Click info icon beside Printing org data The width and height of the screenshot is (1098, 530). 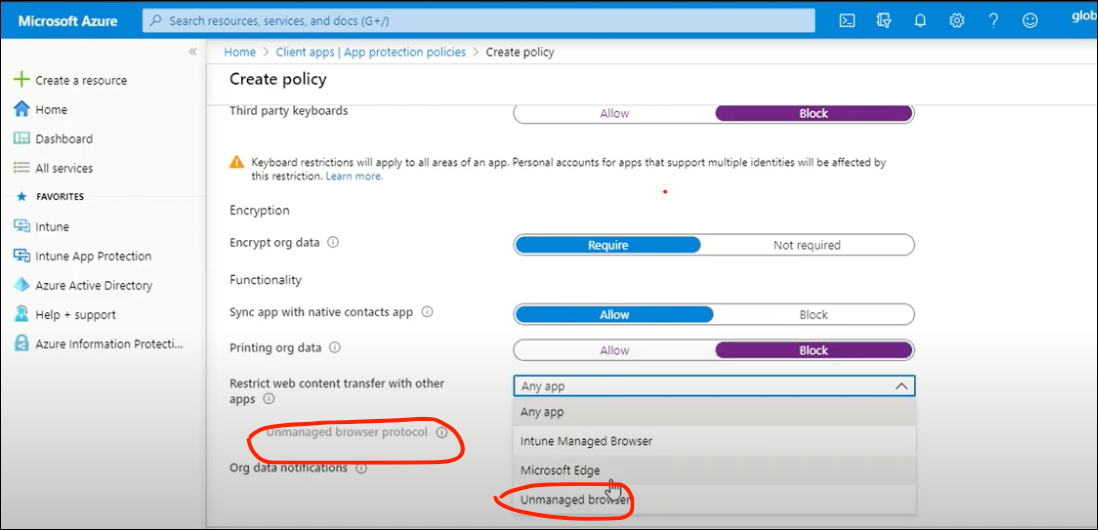335,347
